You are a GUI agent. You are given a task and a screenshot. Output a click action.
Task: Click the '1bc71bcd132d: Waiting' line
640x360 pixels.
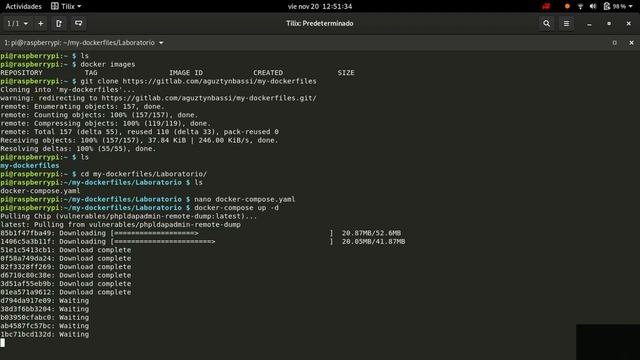pyautogui.click(x=44, y=334)
